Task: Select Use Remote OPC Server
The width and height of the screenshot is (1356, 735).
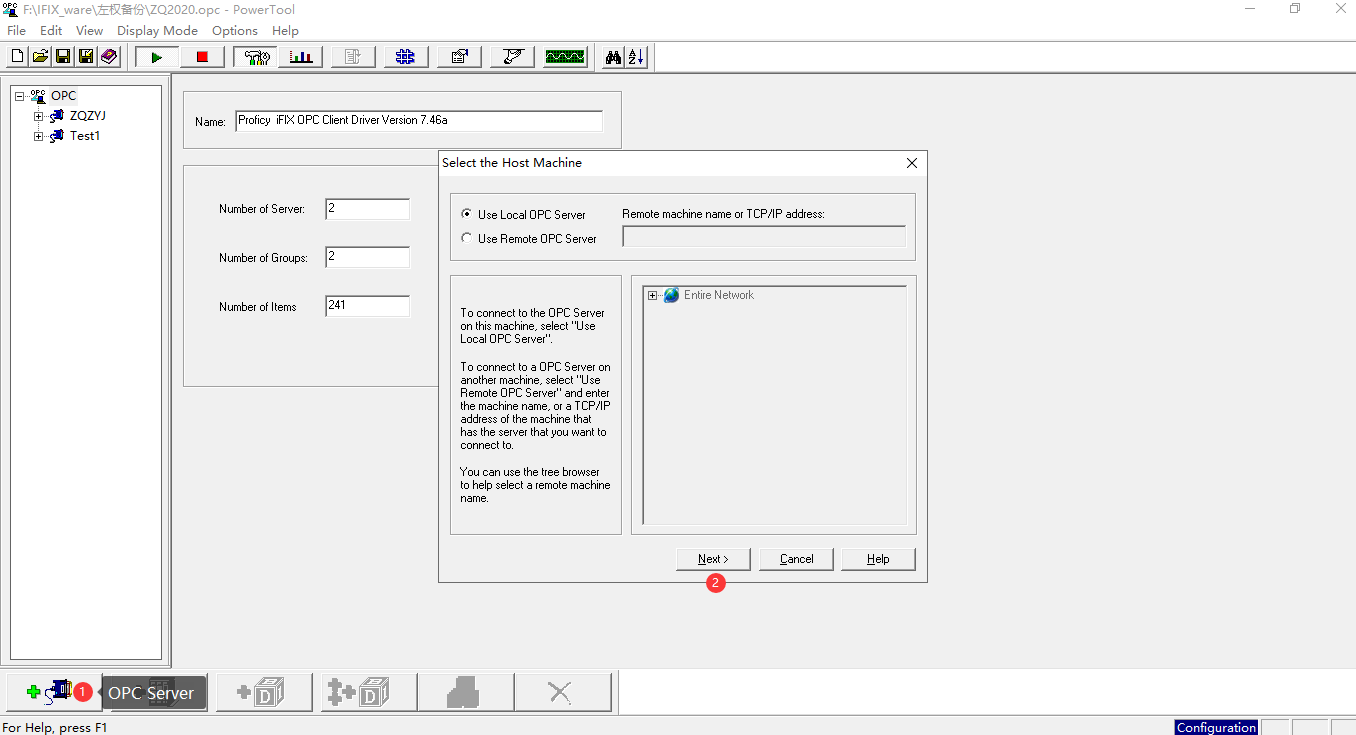Action: [x=466, y=237]
